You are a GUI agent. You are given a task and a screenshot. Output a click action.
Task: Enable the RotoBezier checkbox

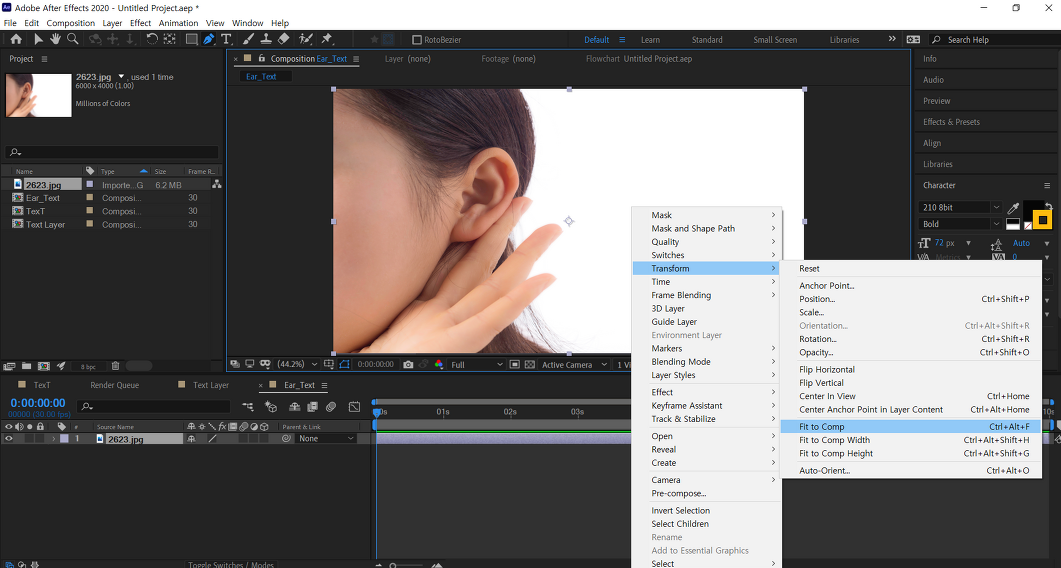tap(417, 40)
